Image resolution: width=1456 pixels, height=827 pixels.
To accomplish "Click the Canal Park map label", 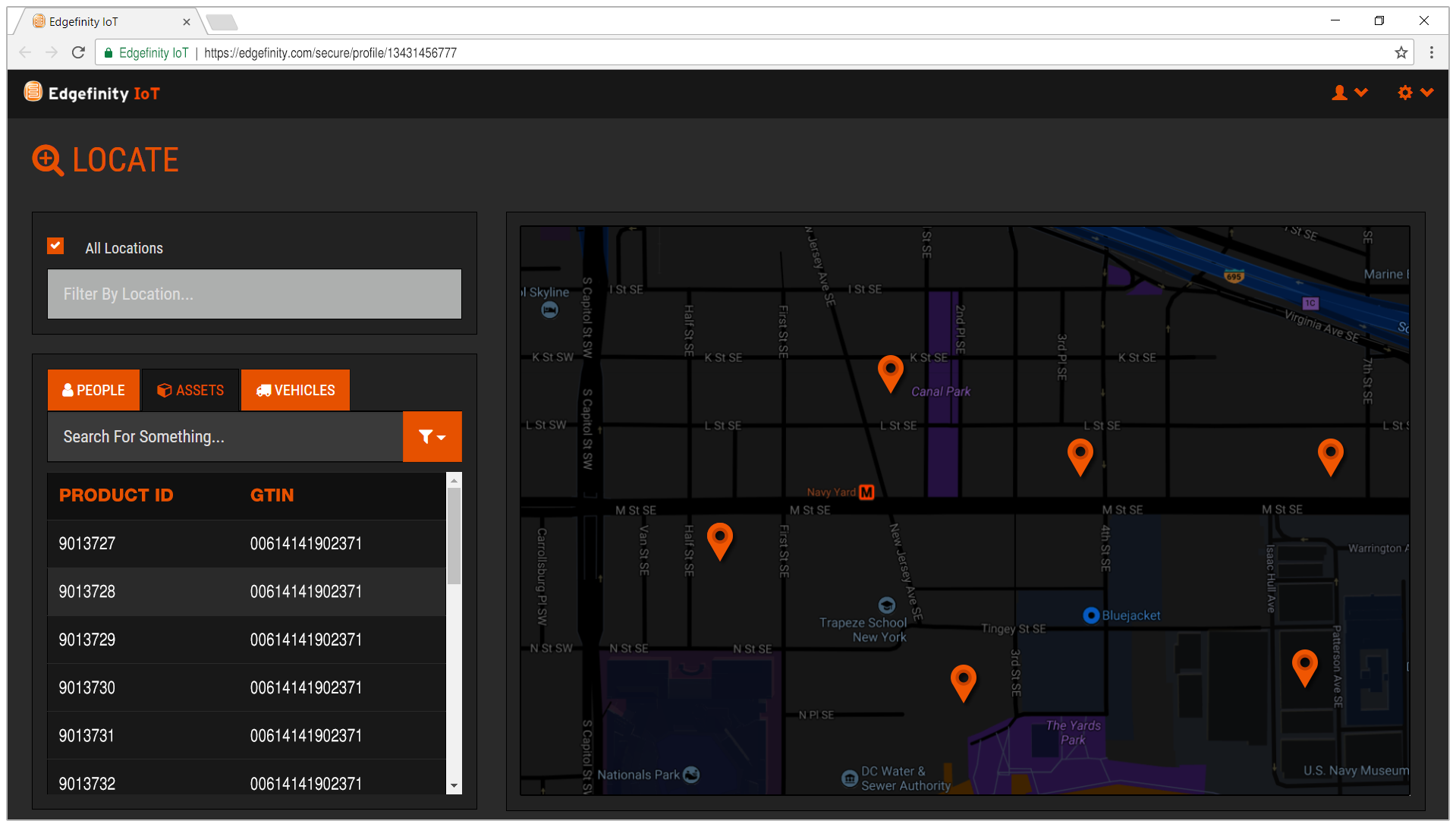I will click(941, 391).
